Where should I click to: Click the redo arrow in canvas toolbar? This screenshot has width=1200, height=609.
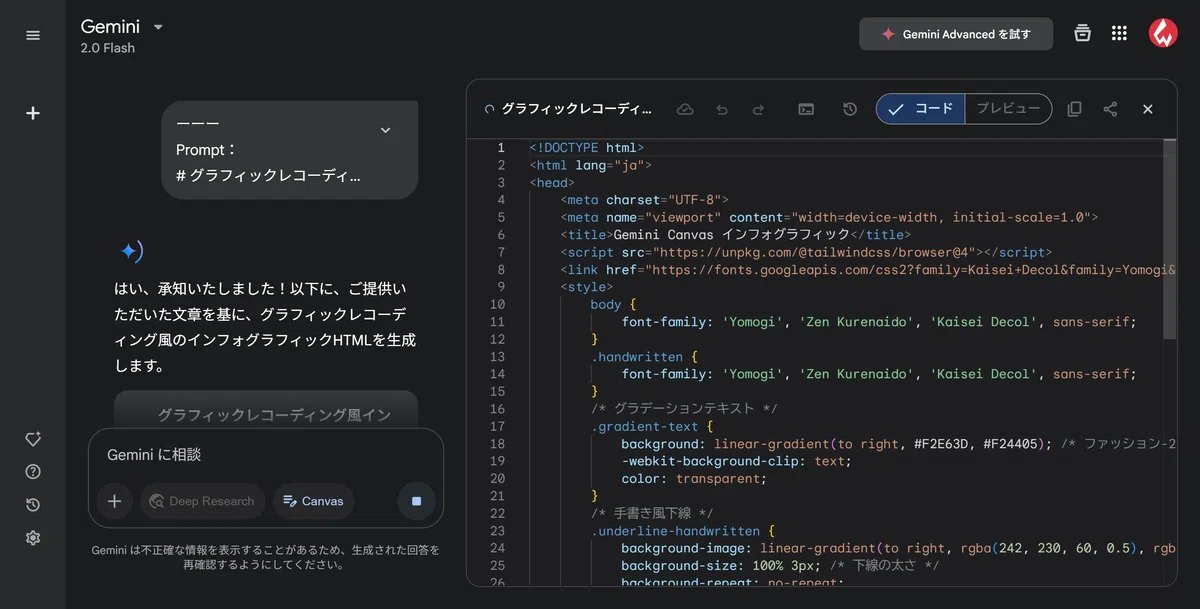pyautogui.click(x=758, y=109)
